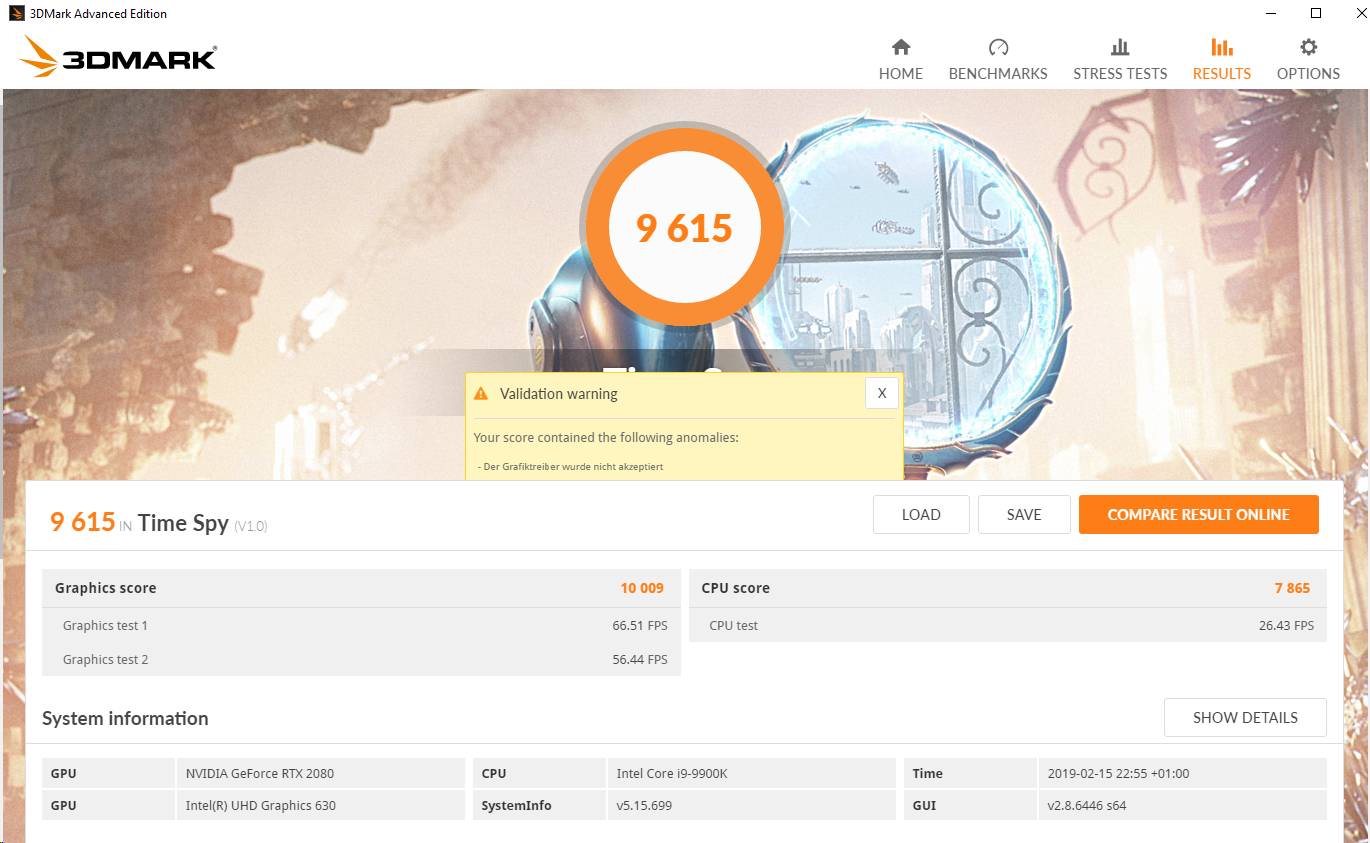Image resolution: width=1370 pixels, height=843 pixels.
Task: Select the 26.43 FPS value
Action: (x=1287, y=626)
